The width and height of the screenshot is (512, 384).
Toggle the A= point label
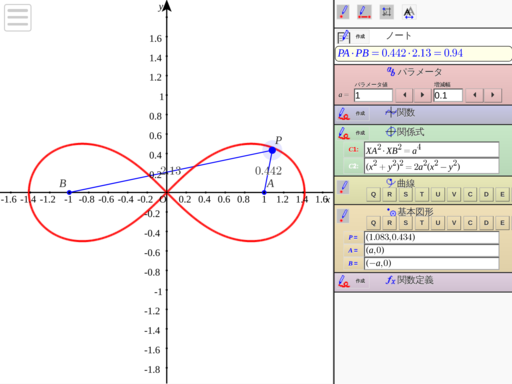[353, 251]
